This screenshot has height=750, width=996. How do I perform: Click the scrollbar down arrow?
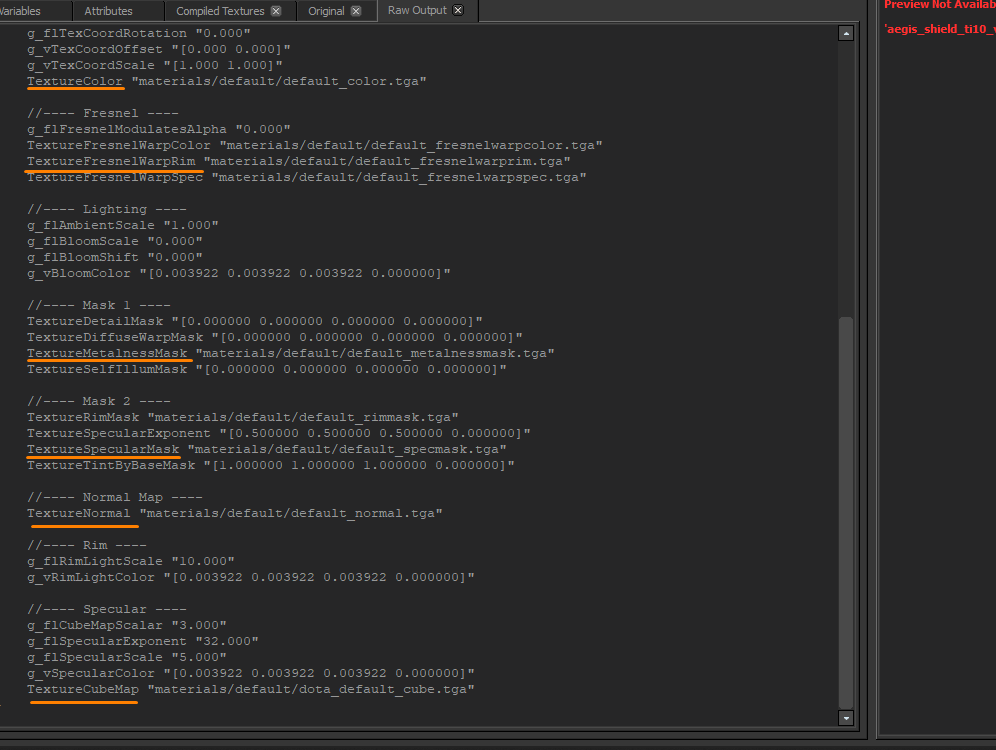[845, 717]
